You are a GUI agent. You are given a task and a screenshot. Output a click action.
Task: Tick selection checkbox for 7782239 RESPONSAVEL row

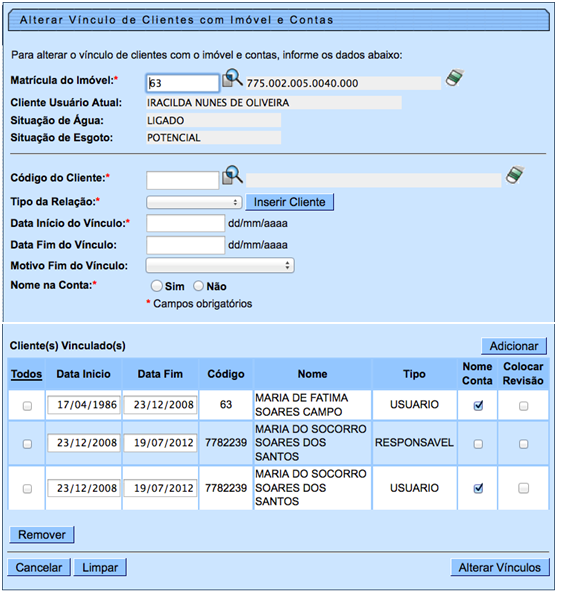(x=27, y=444)
